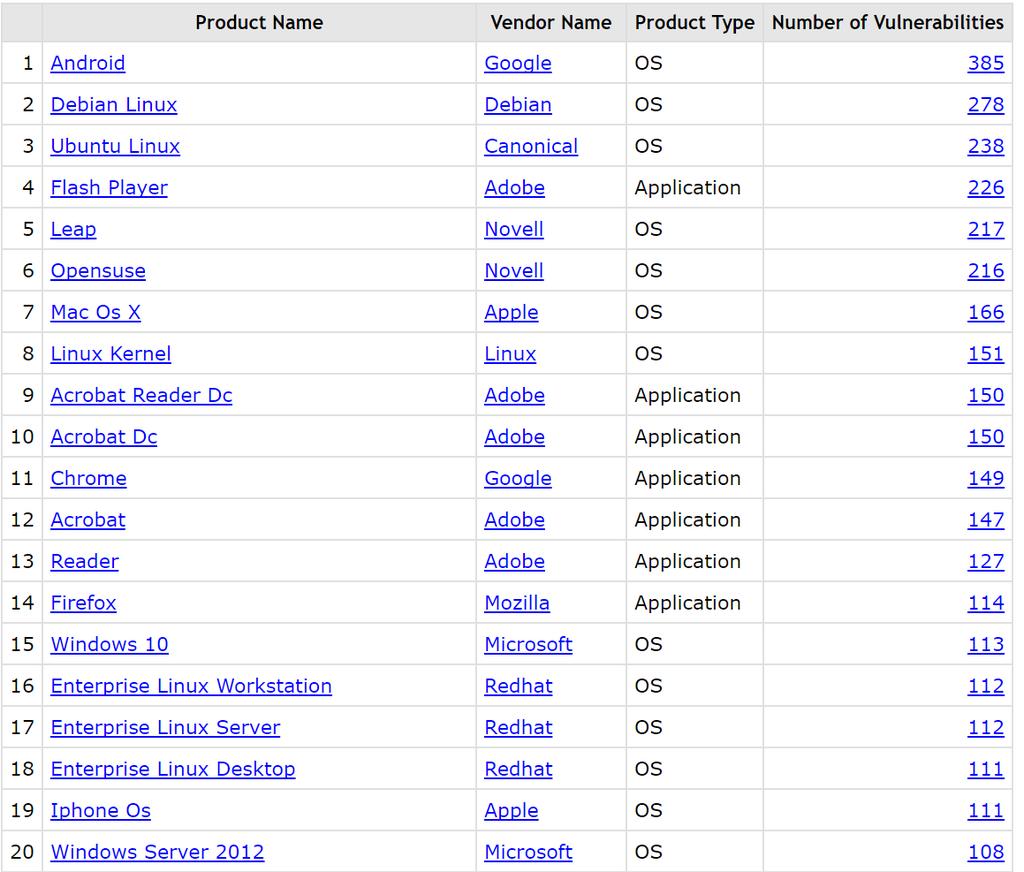Open the 114 vulnerabilities link for Firefox
This screenshot has width=1024, height=872.
[x=985, y=603]
